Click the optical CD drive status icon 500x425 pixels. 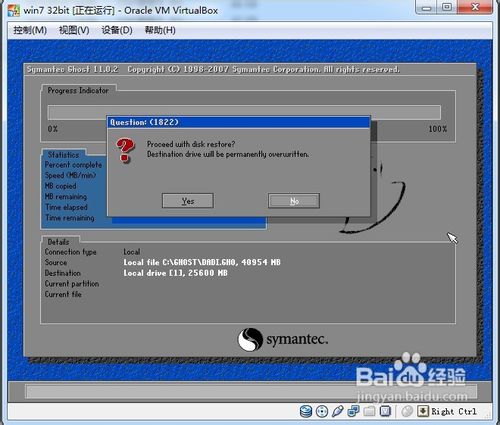tap(322, 411)
